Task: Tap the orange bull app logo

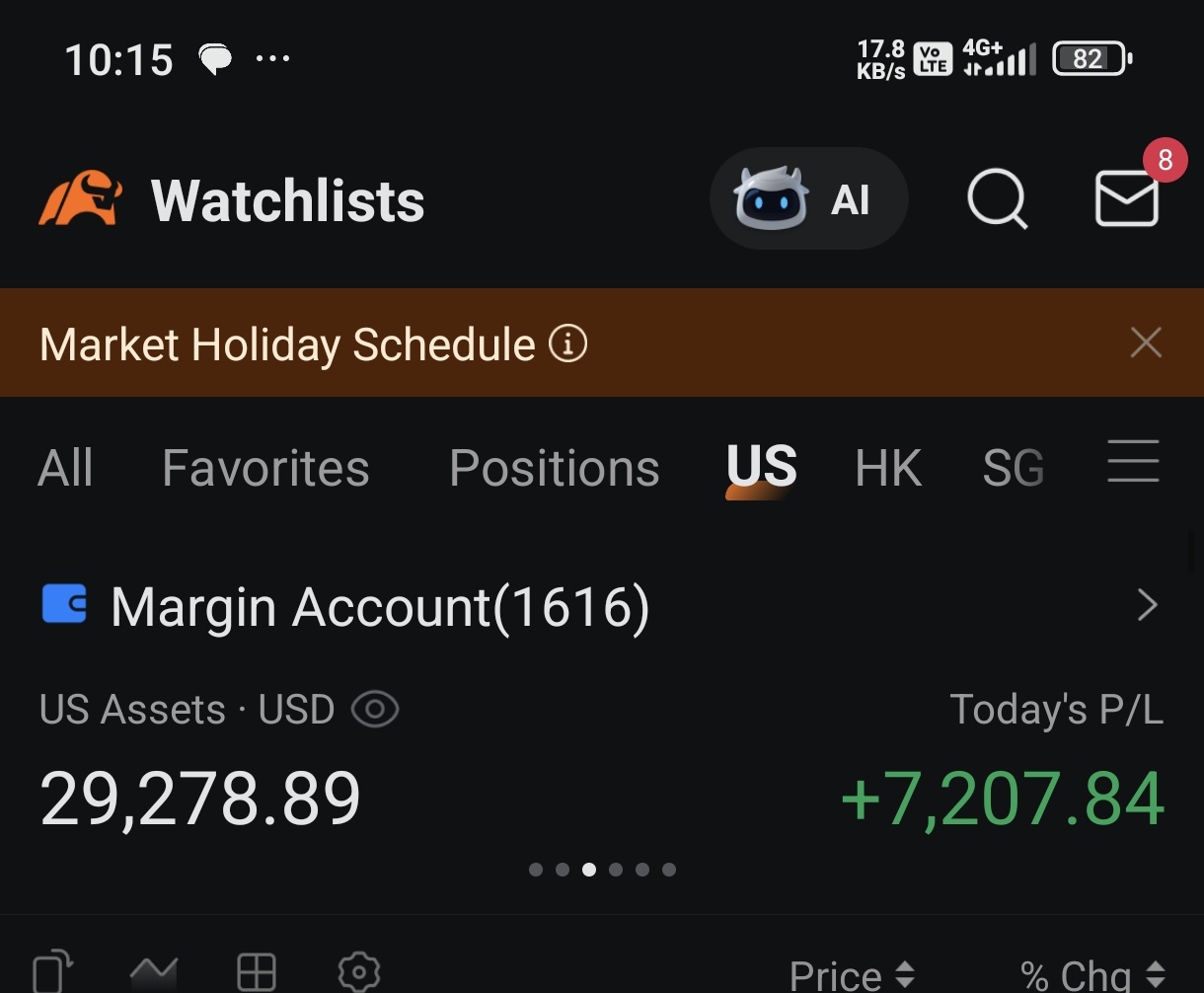Action: [80, 197]
